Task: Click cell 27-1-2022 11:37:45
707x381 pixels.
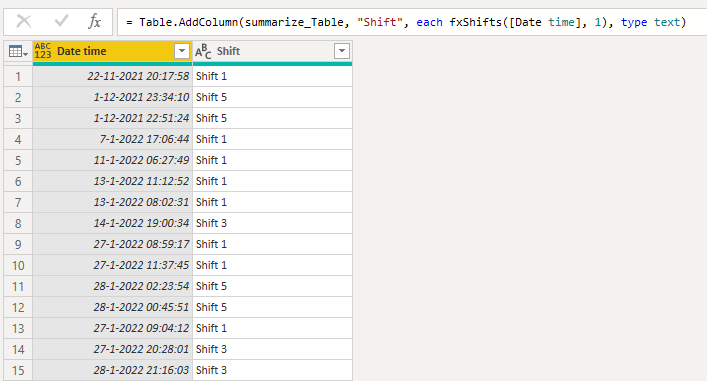Action: point(112,265)
